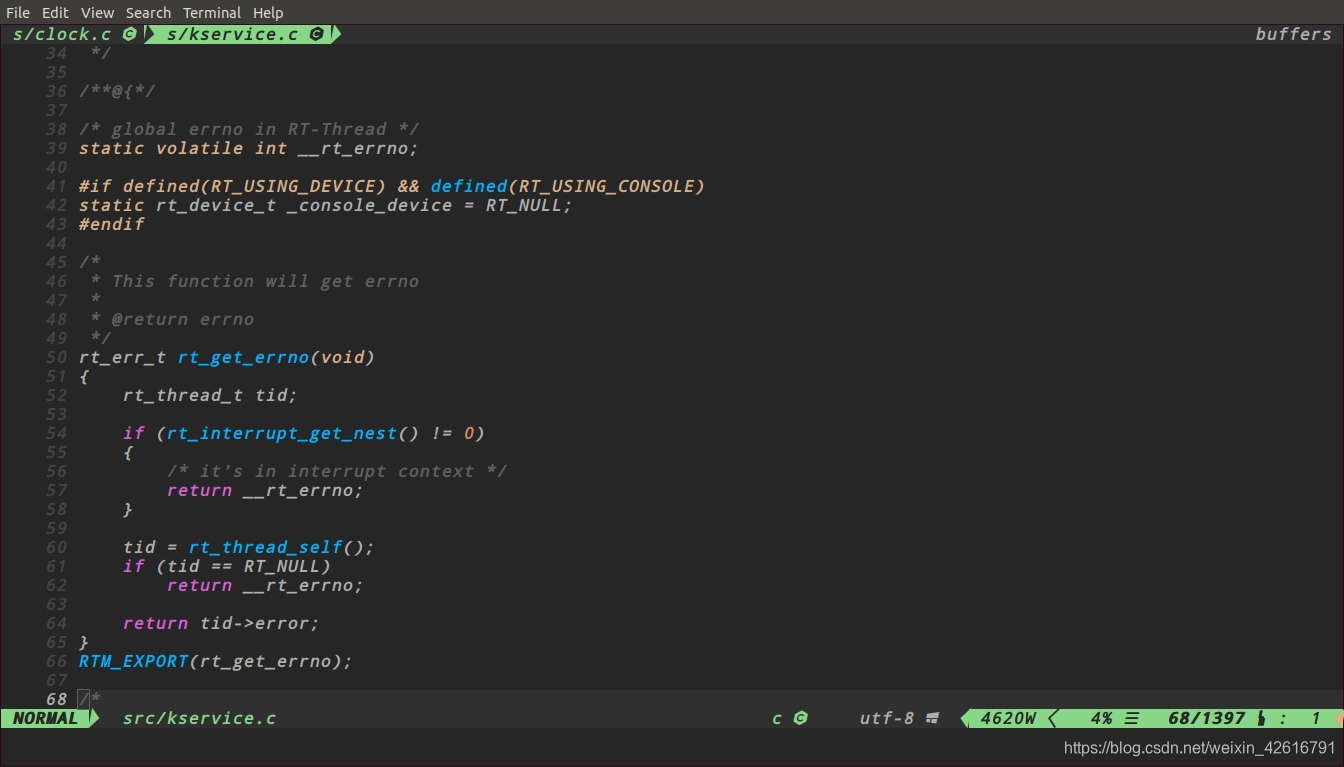Click line number 68 in gutter
Image resolution: width=1344 pixels, height=767 pixels.
click(56, 699)
